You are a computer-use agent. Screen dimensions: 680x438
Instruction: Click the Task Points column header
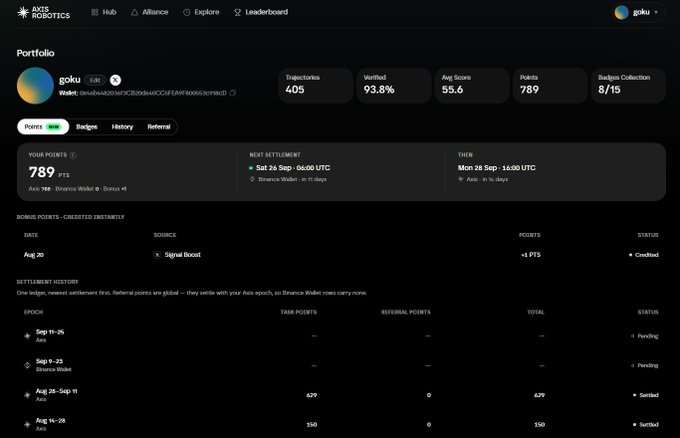point(298,312)
